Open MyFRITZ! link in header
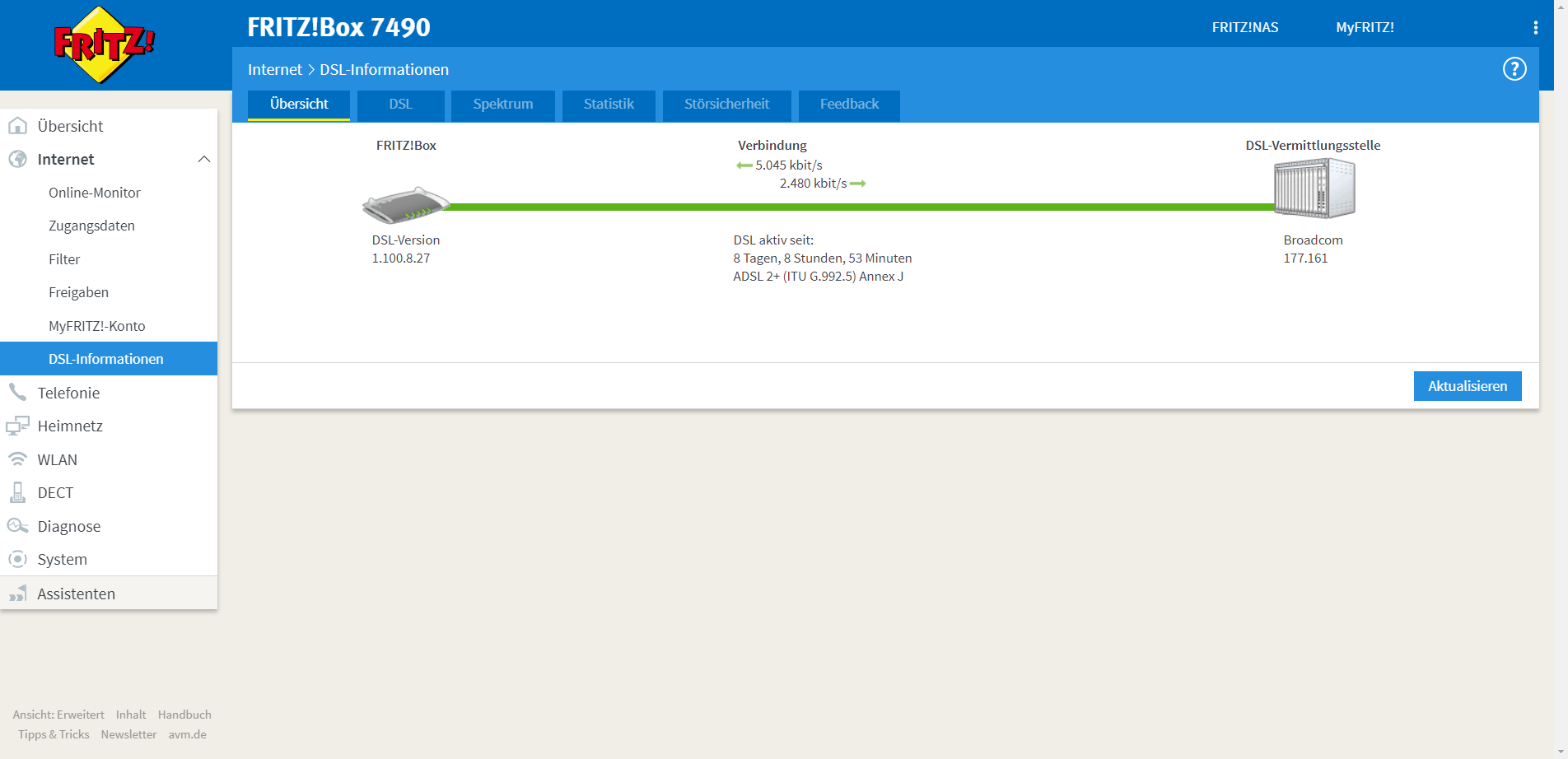 point(1365,27)
